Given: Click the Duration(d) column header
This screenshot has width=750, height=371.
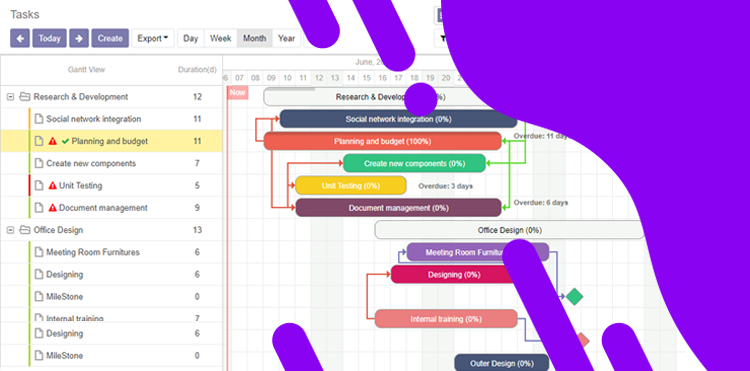Looking at the screenshot, I should point(197,70).
